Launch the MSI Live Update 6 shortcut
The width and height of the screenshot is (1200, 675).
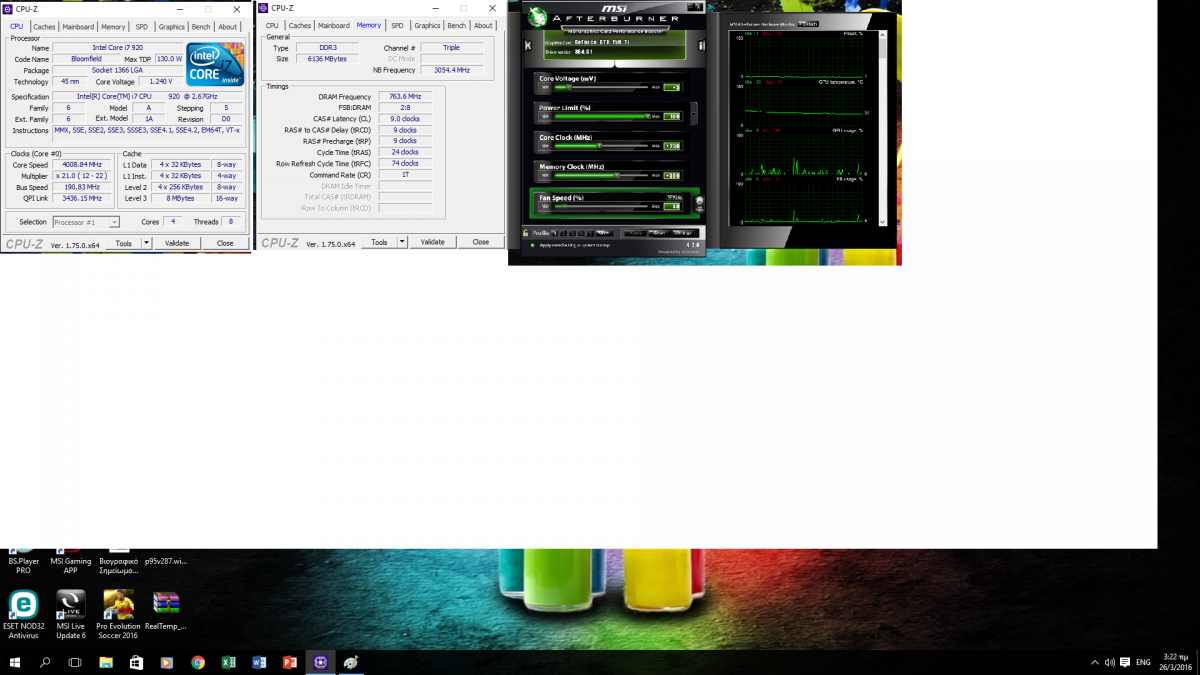click(71, 614)
